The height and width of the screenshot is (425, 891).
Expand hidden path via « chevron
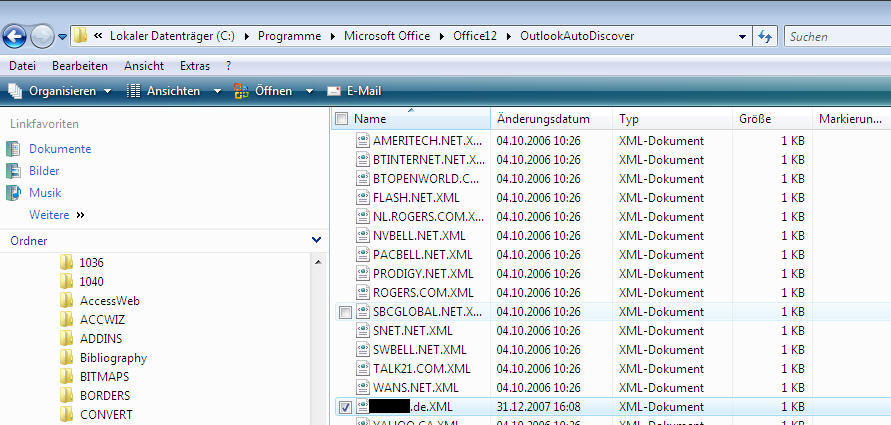[98, 36]
